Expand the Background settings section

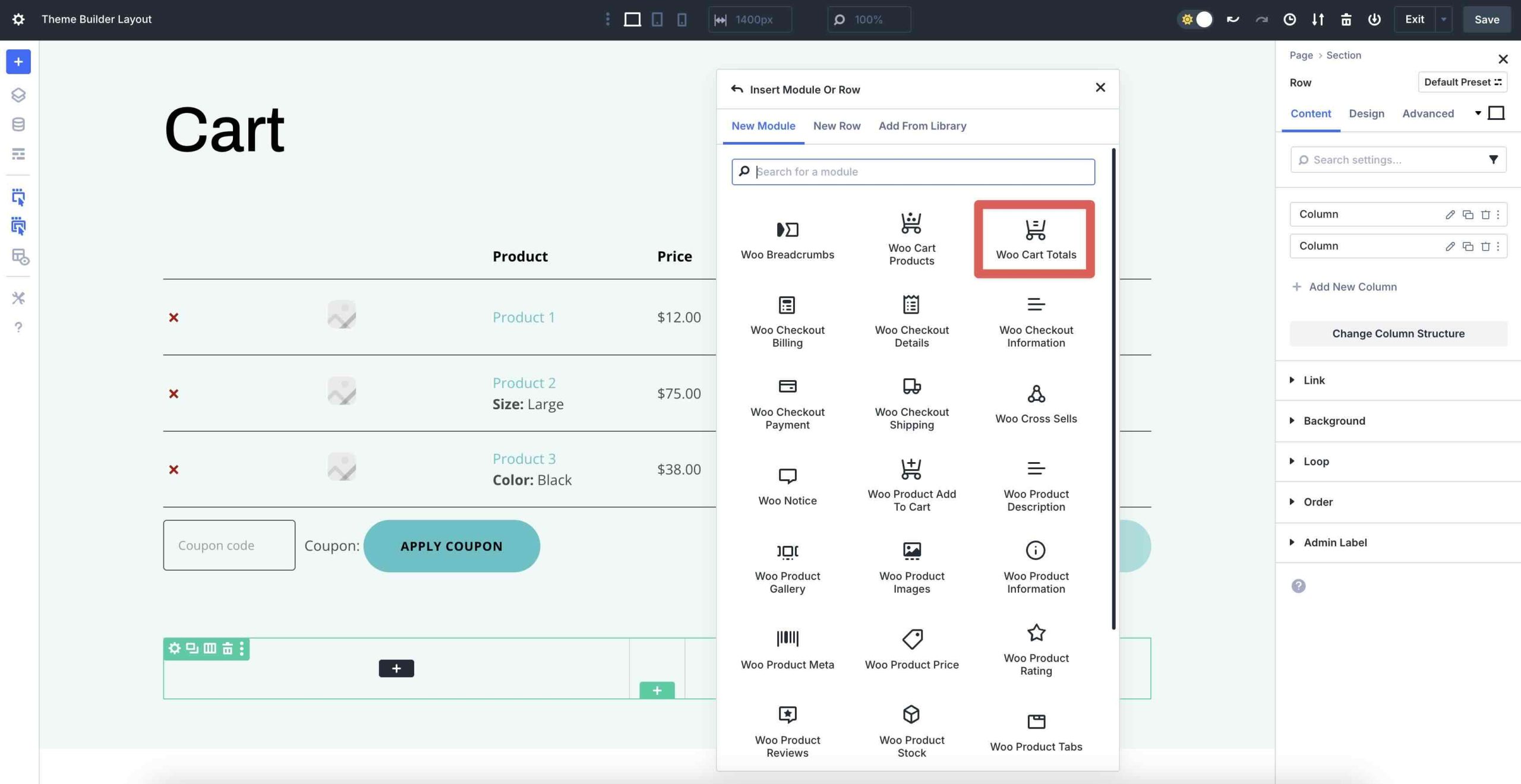coord(1334,421)
